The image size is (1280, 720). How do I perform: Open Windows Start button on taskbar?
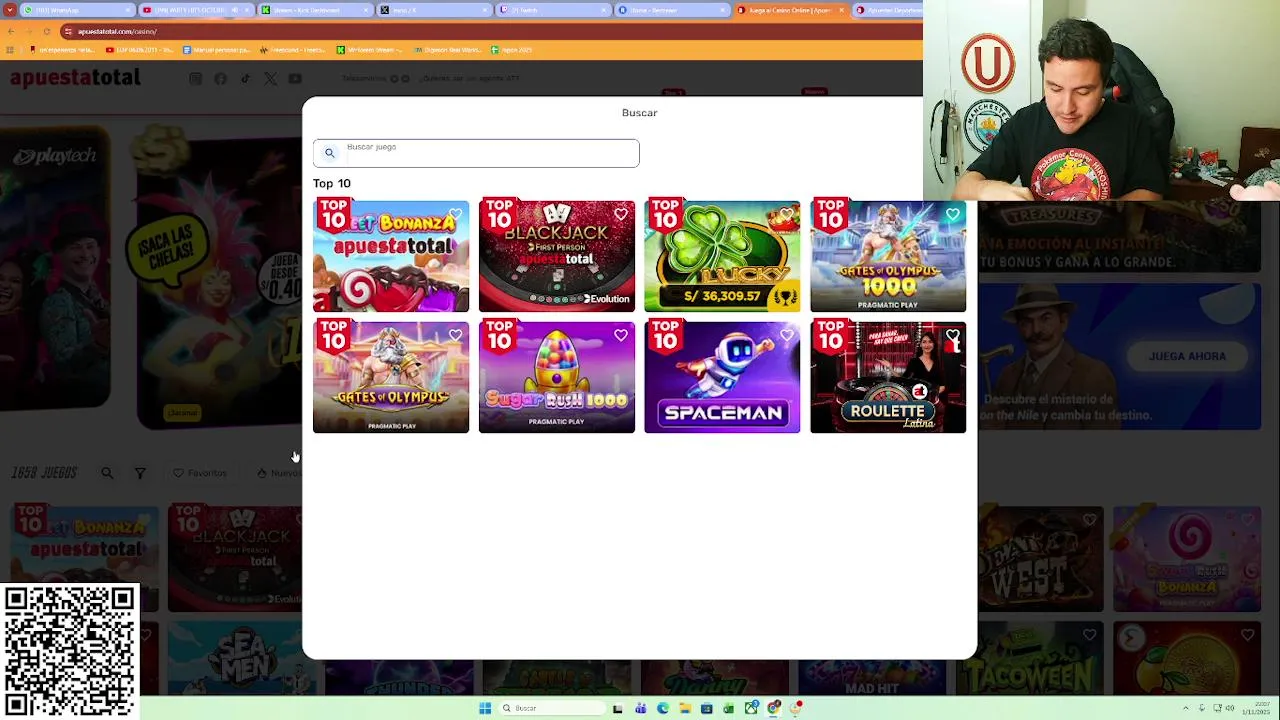485,708
